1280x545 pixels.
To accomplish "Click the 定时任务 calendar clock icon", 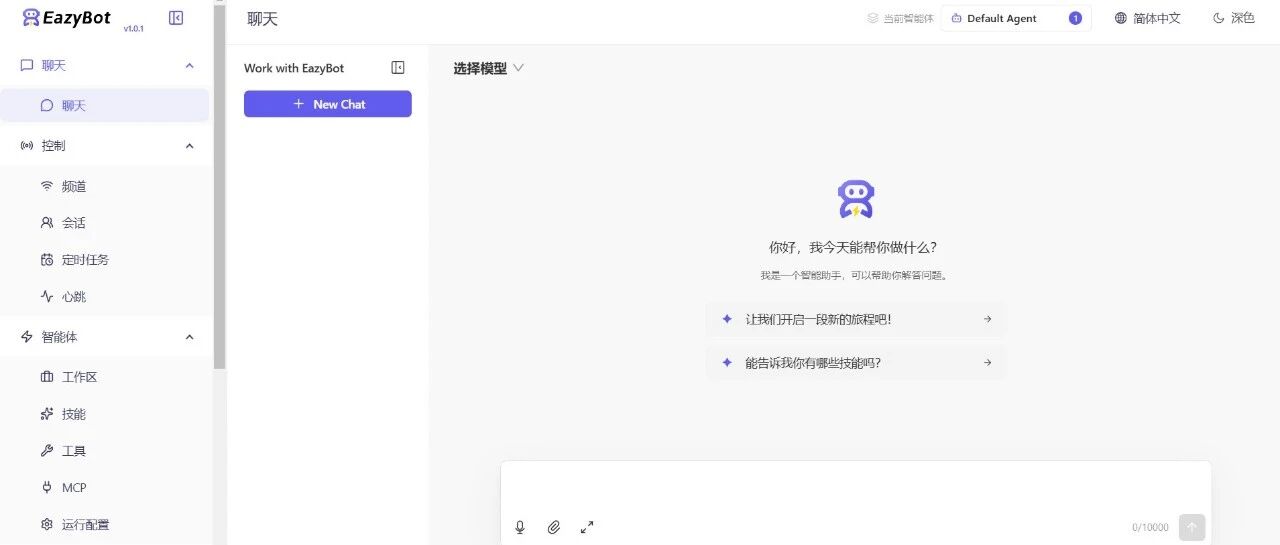I will (47, 260).
